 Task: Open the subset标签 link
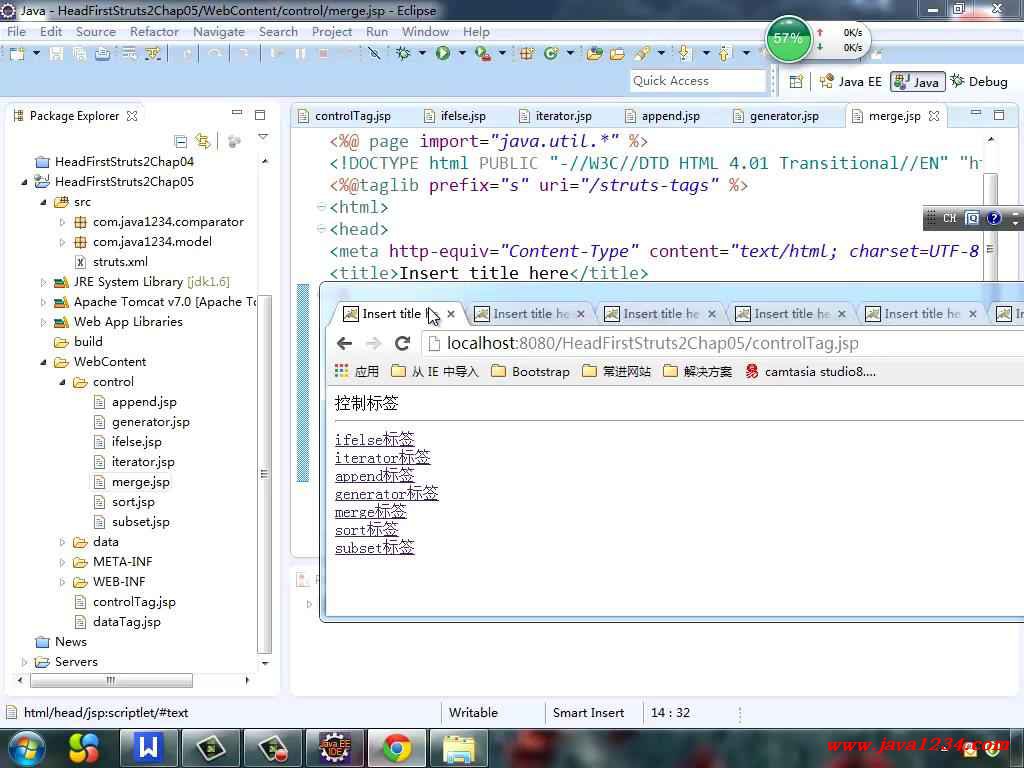(374, 547)
